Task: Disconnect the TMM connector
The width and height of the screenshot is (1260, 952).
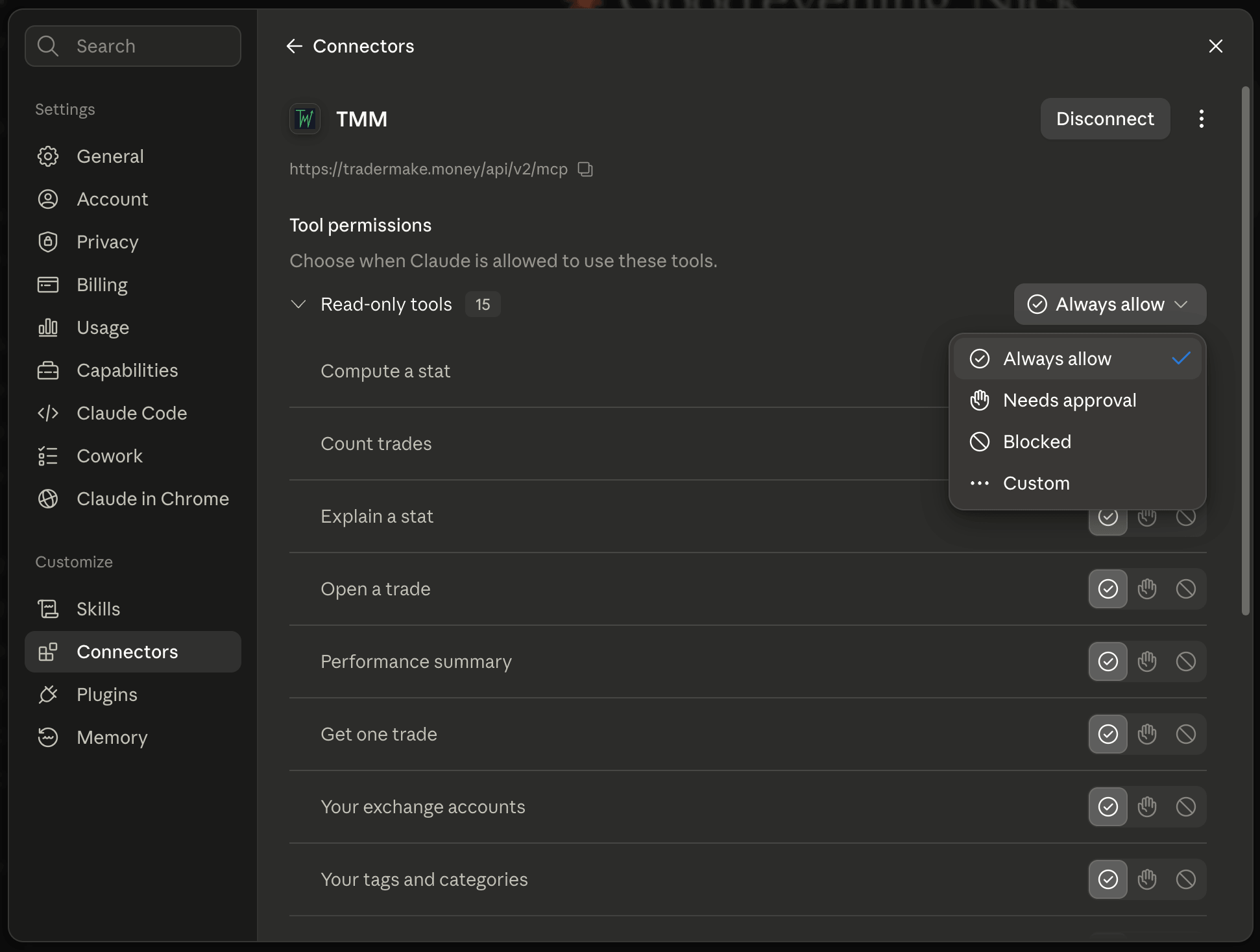Action: pos(1105,119)
